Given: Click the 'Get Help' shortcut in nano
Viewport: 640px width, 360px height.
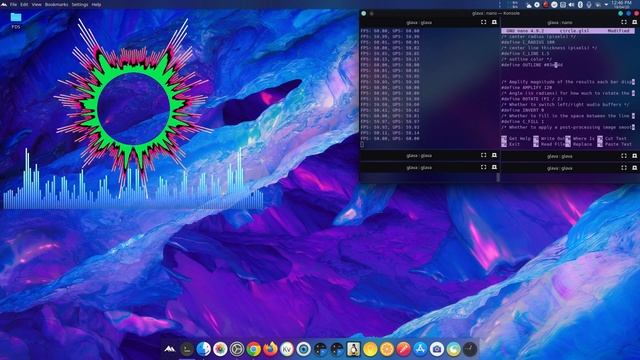Looking at the screenshot, I should pos(516,138).
